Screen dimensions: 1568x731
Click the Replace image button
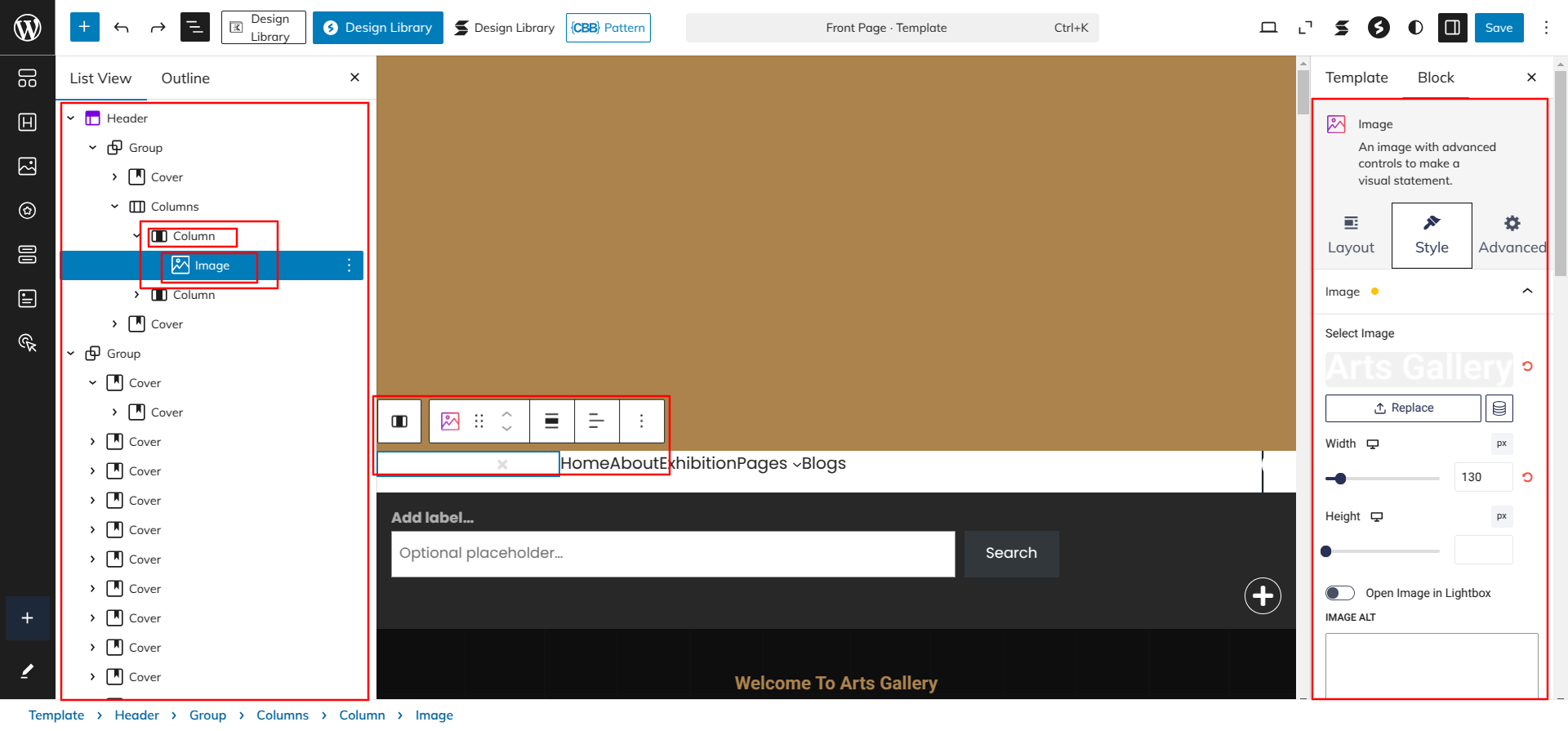point(1402,408)
